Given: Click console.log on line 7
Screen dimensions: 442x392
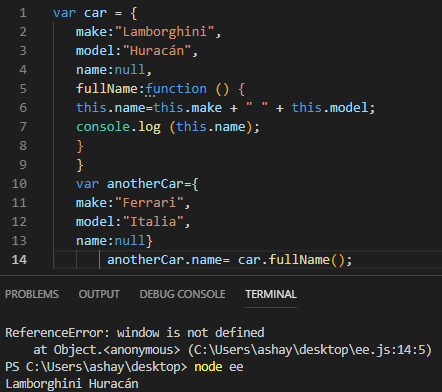Looking at the screenshot, I should click(x=118, y=127).
